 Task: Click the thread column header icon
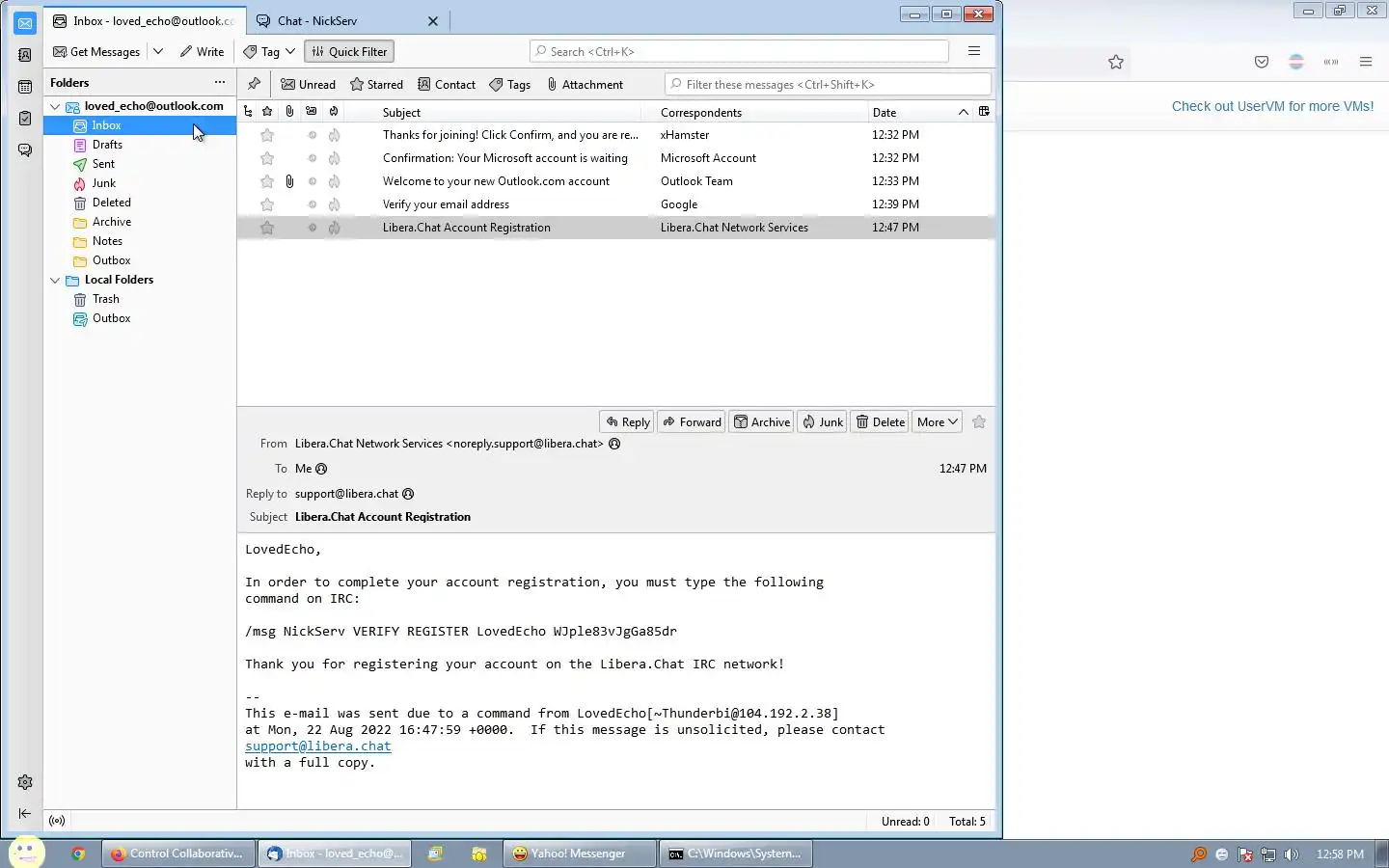point(248,112)
